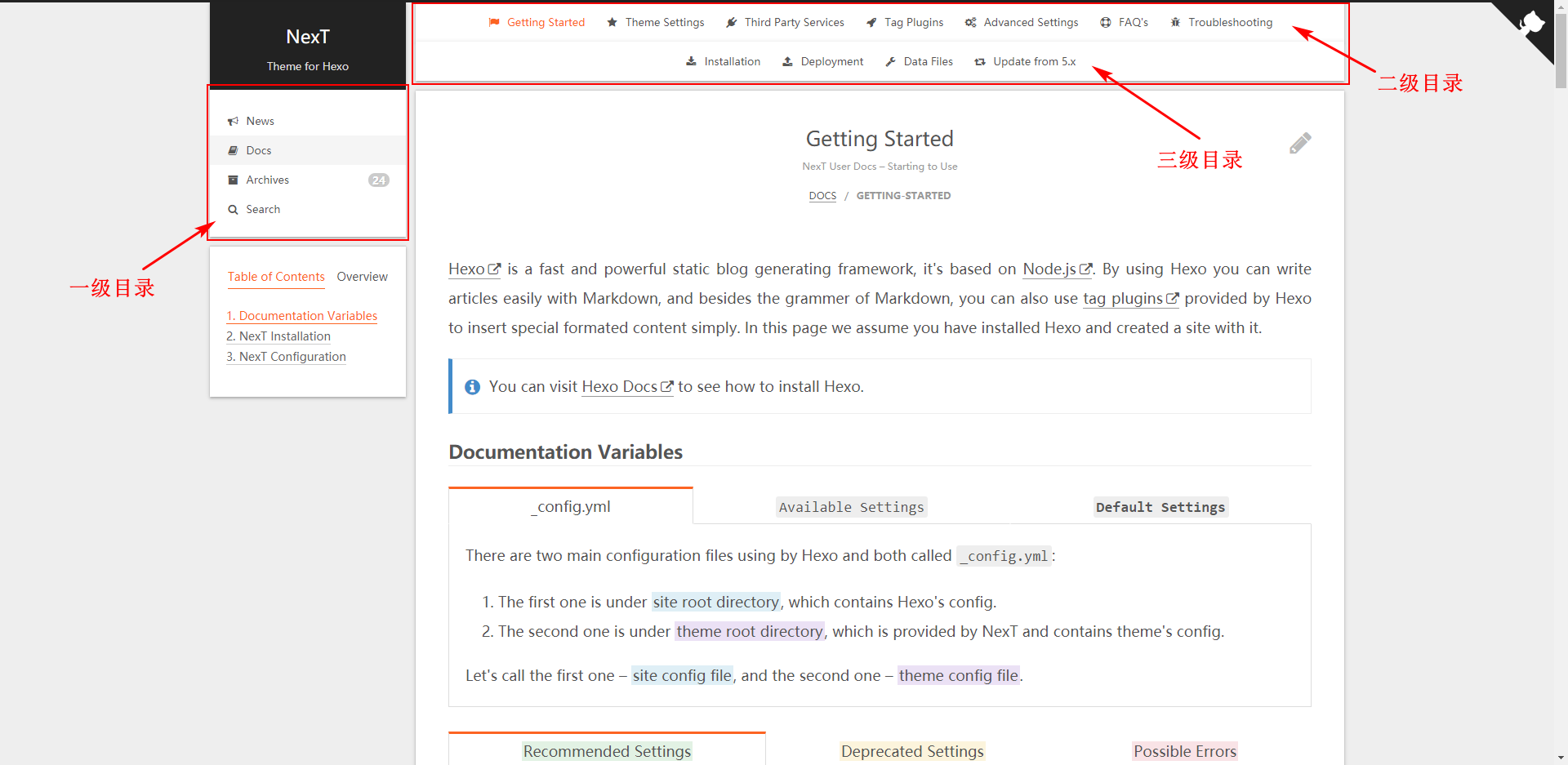Image resolution: width=1568 pixels, height=765 pixels.
Task: Click the Getting Started page title
Action: [880, 139]
